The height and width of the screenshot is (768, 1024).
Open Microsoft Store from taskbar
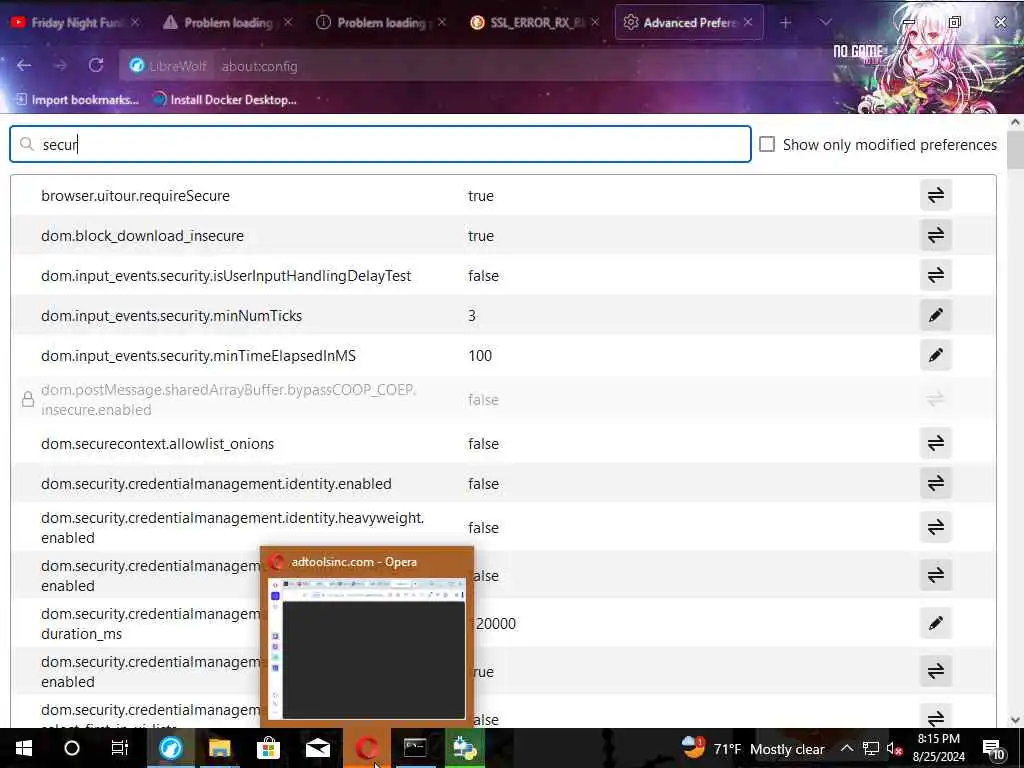coord(268,748)
